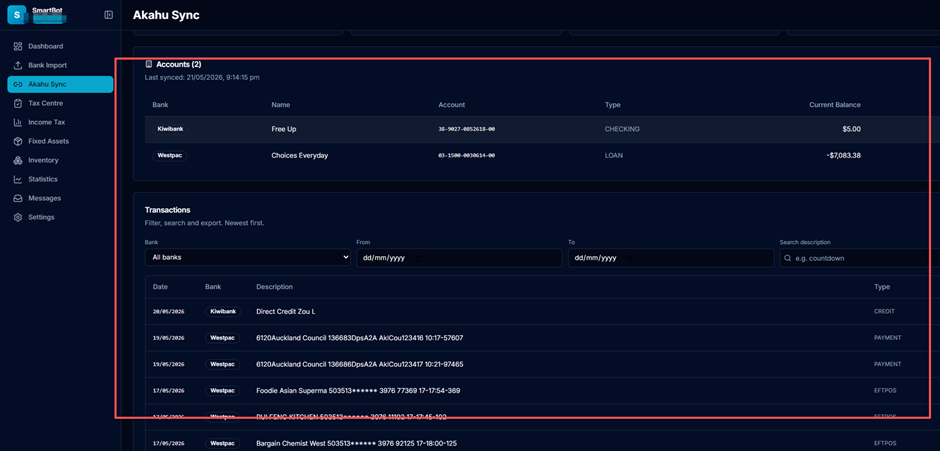Open Settings from sidebar
This screenshot has width=940, height=451.
point(60,217)
